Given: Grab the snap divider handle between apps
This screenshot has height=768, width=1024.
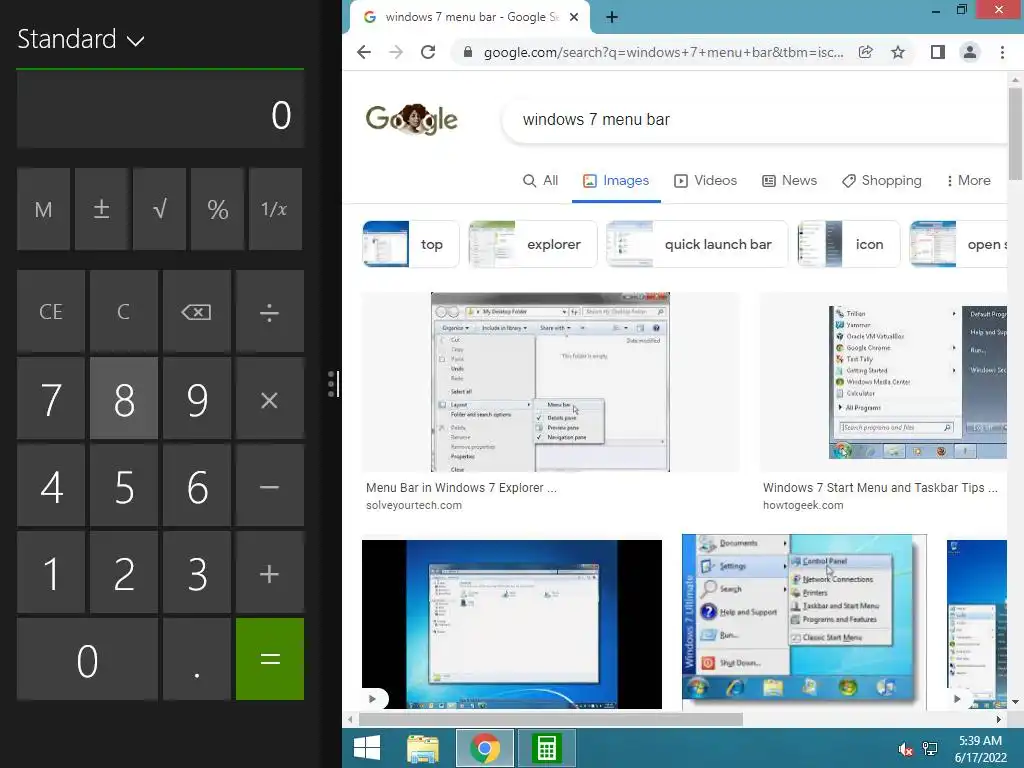Looking at the screenshot, I should tap(333, 384).
